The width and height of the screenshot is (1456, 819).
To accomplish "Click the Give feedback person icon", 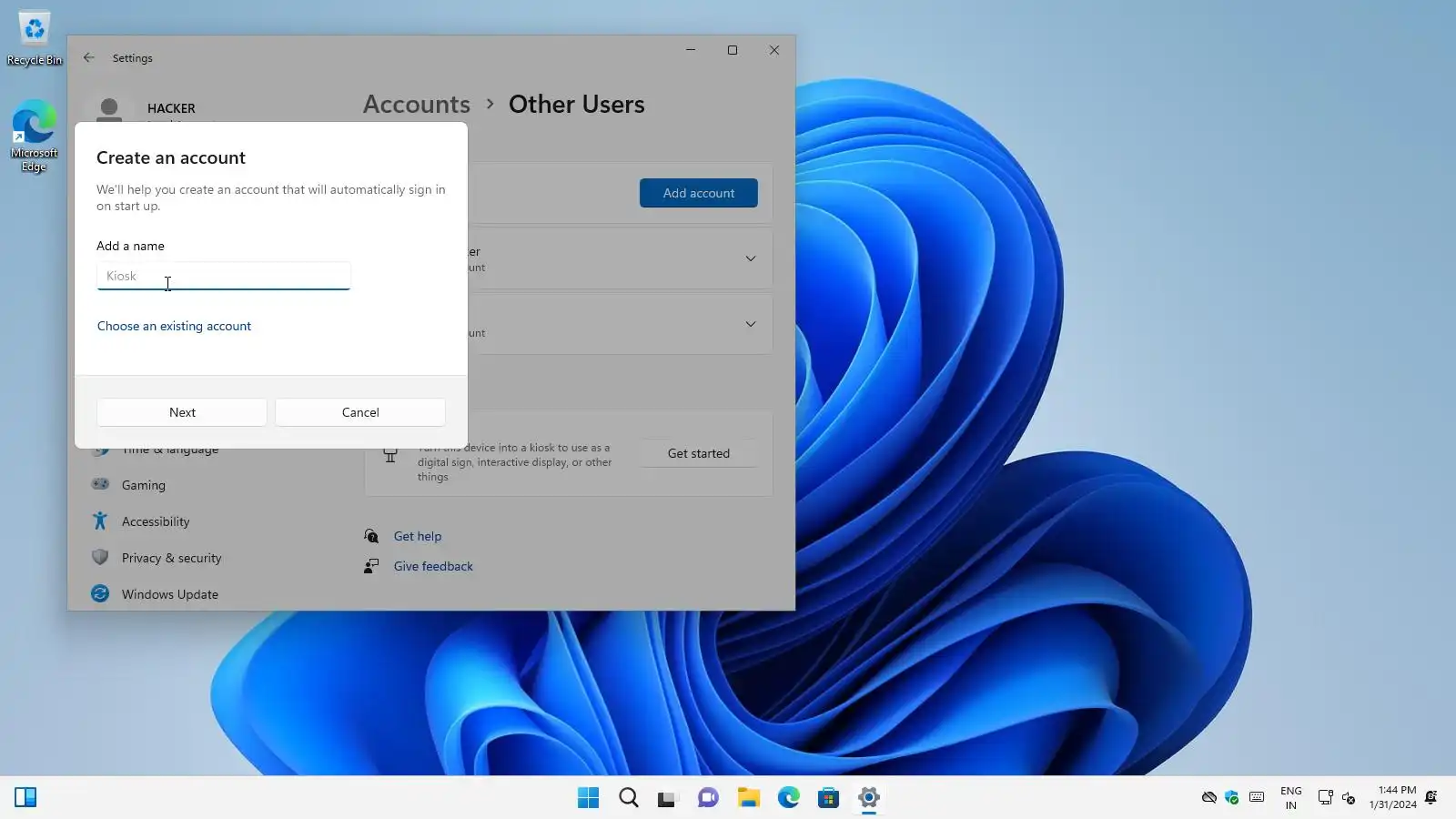I will point(371,566).
